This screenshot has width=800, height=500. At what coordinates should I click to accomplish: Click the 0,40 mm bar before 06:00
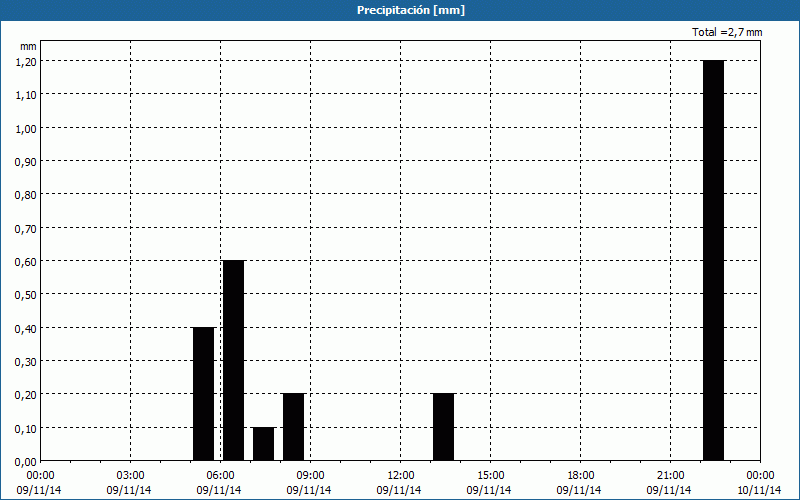[x=204, y=394]
